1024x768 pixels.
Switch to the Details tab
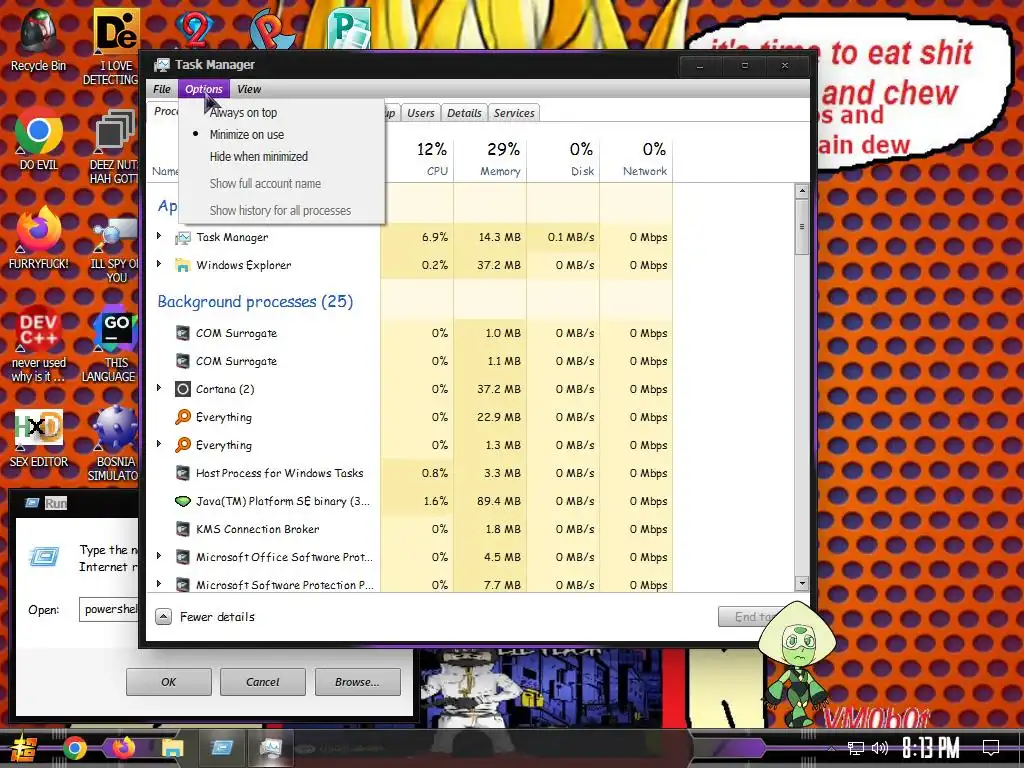coord(464,113)
